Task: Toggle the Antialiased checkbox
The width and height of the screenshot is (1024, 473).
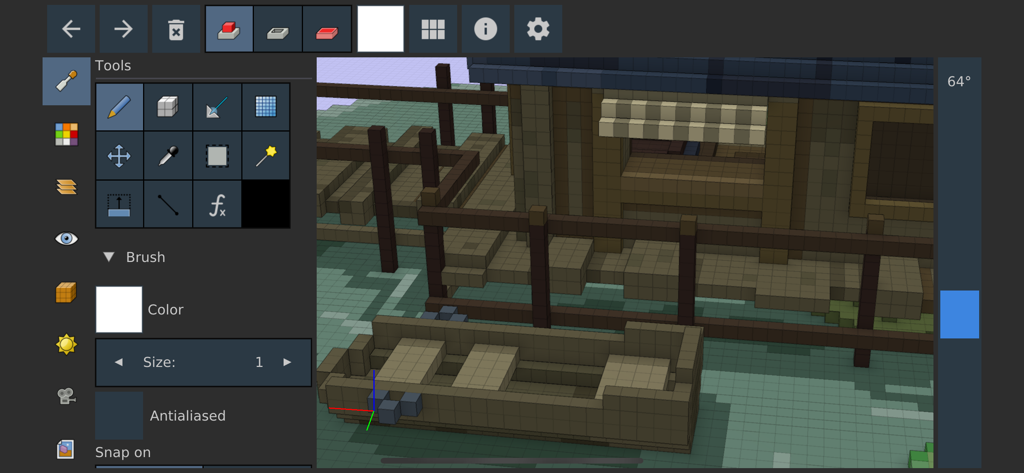Action: (x=119, y=416)
